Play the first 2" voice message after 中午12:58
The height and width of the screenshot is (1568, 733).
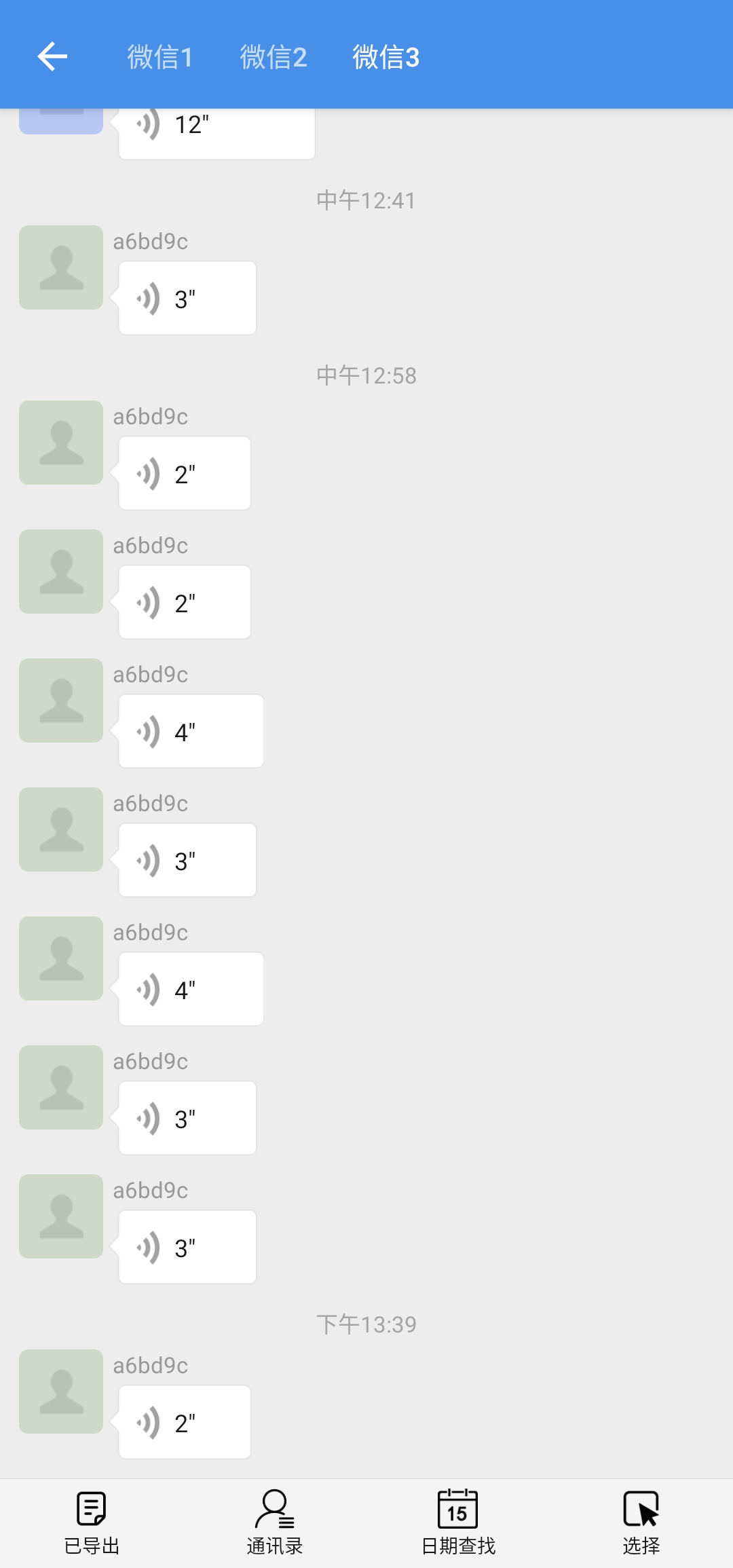[x=185, y=473]
